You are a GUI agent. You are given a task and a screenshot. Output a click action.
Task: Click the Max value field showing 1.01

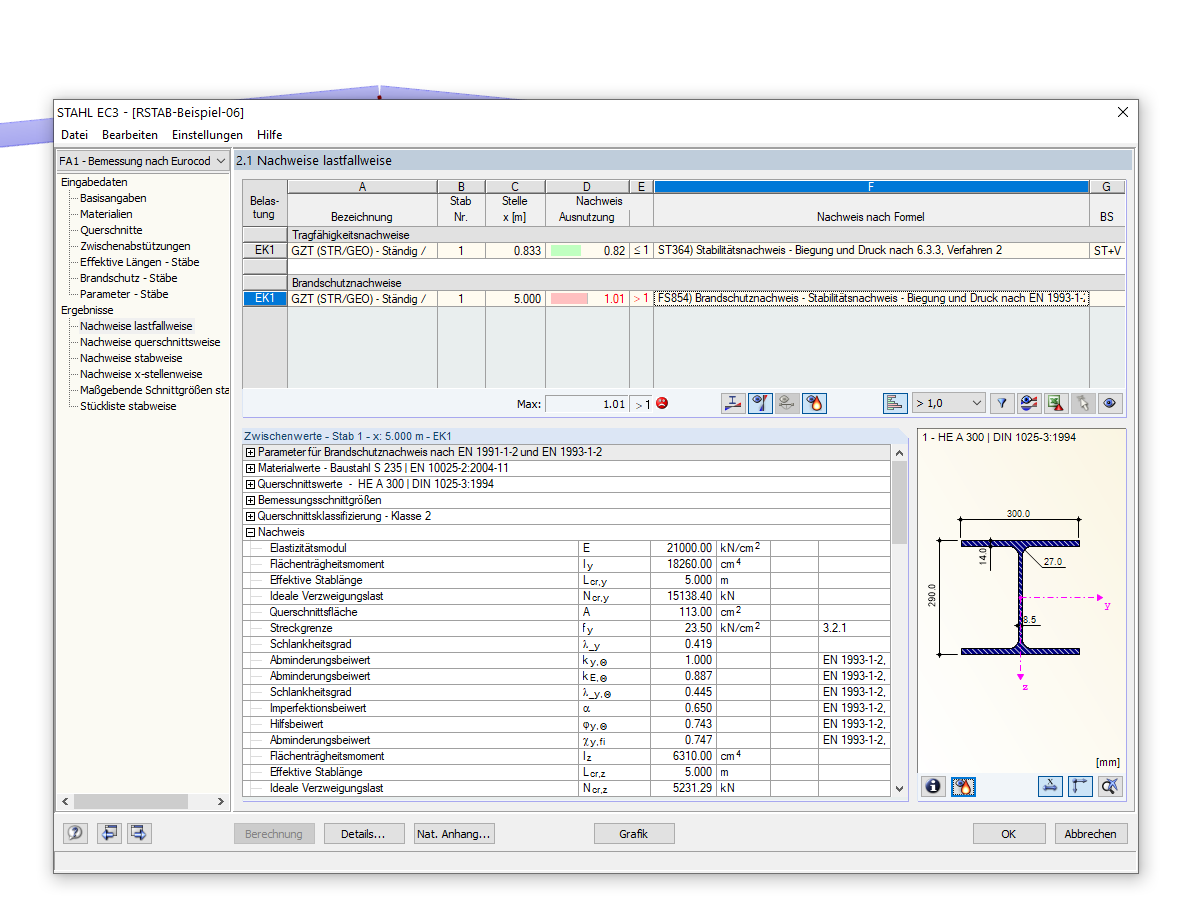[588, 404]
